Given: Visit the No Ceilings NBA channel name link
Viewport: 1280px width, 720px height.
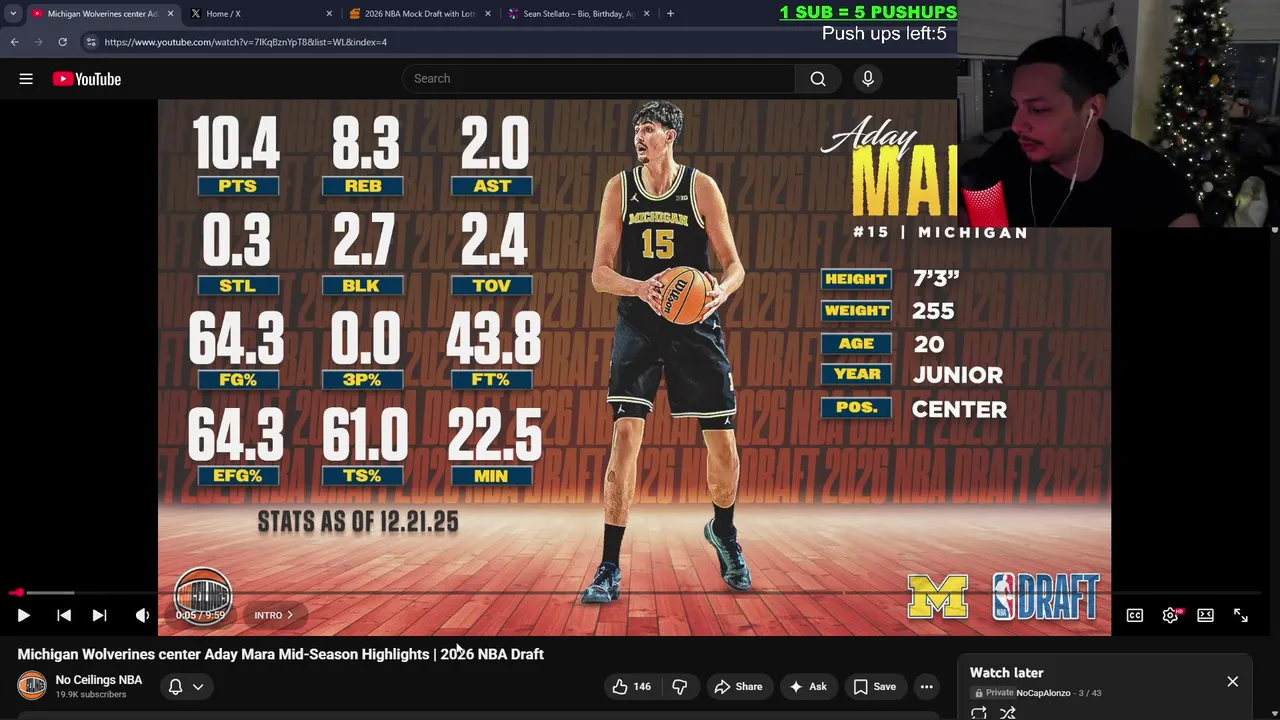Looking at the screenshot, I should pyautogui.click(x=99, y=680).
